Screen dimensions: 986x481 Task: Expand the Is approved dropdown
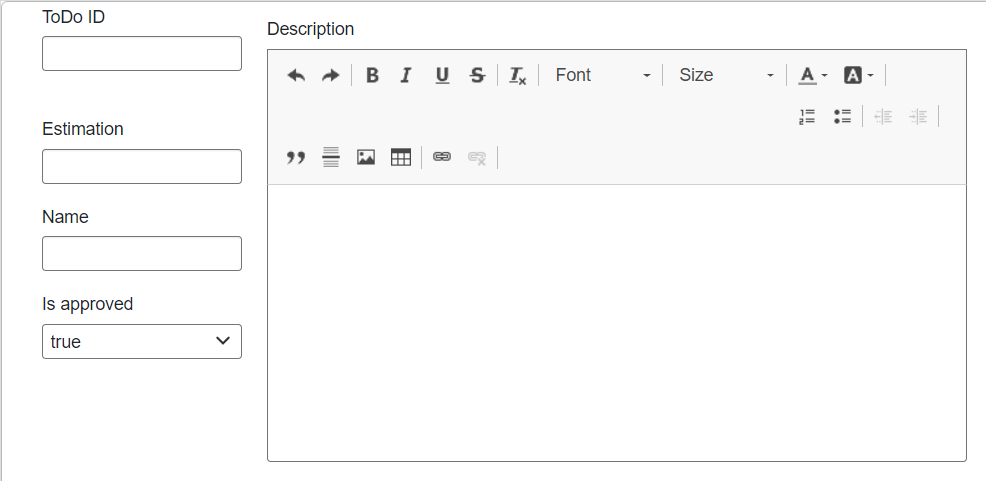(142, 342)
